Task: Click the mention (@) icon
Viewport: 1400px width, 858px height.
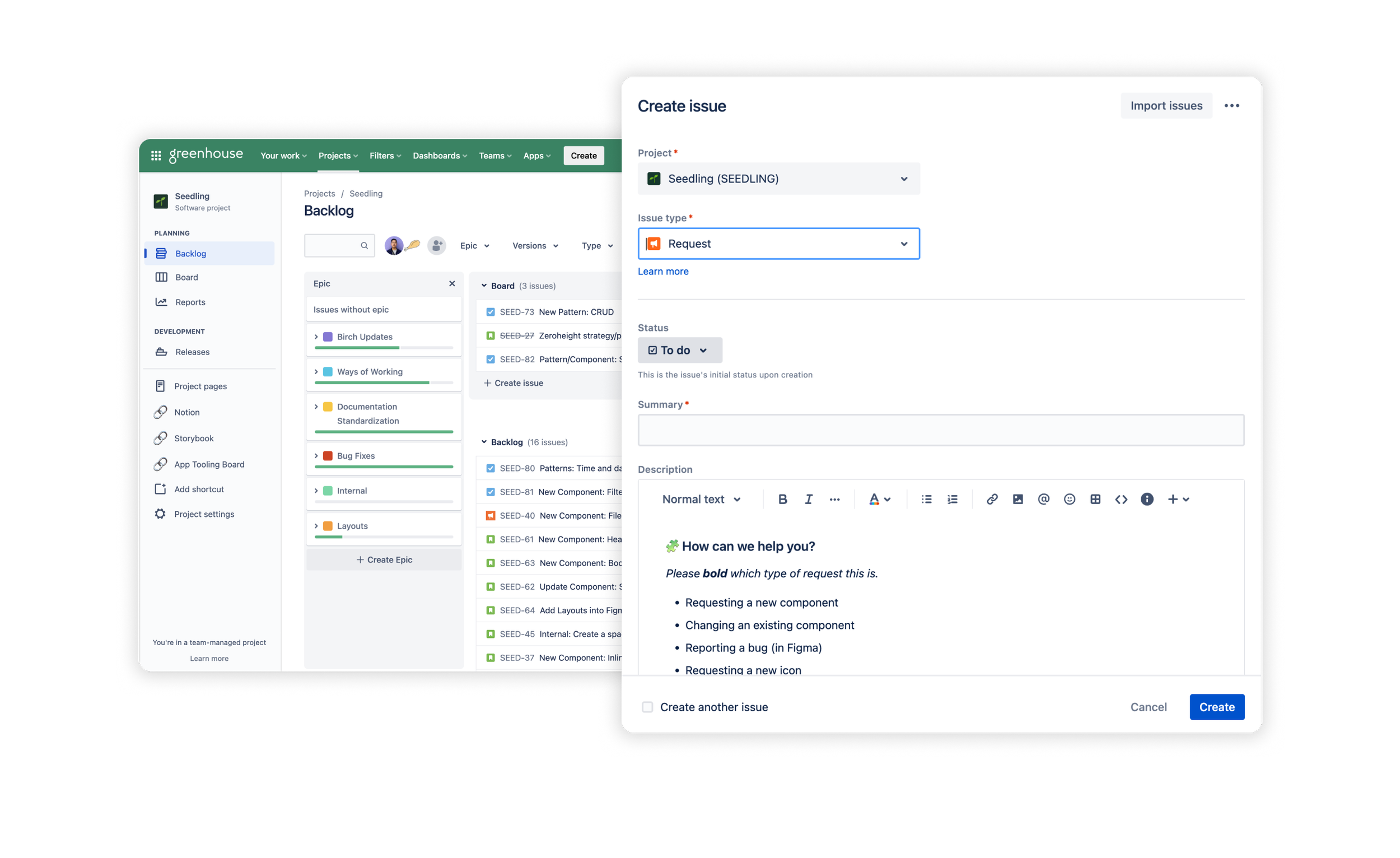Action: (1044, 499)
